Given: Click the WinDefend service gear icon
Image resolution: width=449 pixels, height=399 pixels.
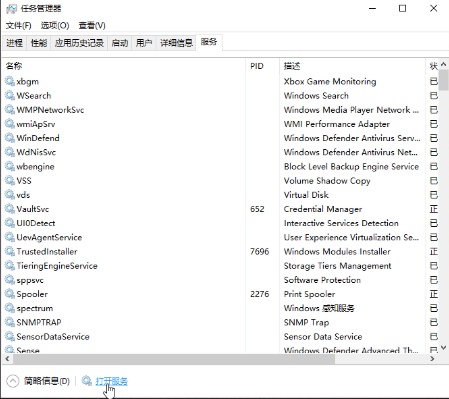Looking at the screenshot, I should (10, 138).
